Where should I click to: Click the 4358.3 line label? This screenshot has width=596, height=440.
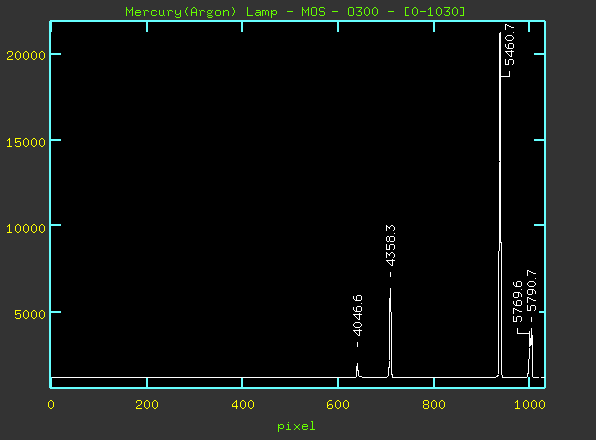click(x=390, y=245)
